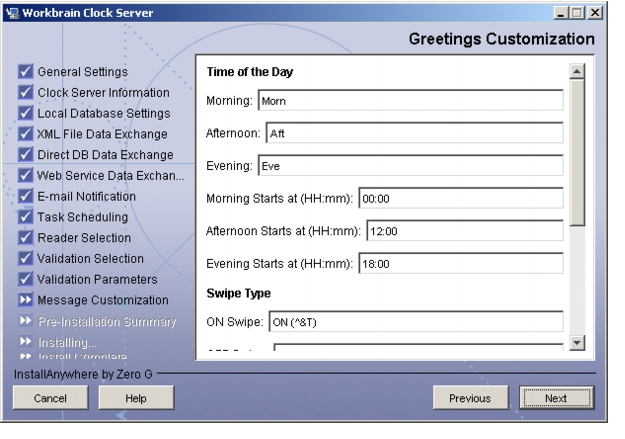Viewport: 625px width, 439px height.
Task: Click the Reader Selection checkmark icon
Action: pos(26,237)
